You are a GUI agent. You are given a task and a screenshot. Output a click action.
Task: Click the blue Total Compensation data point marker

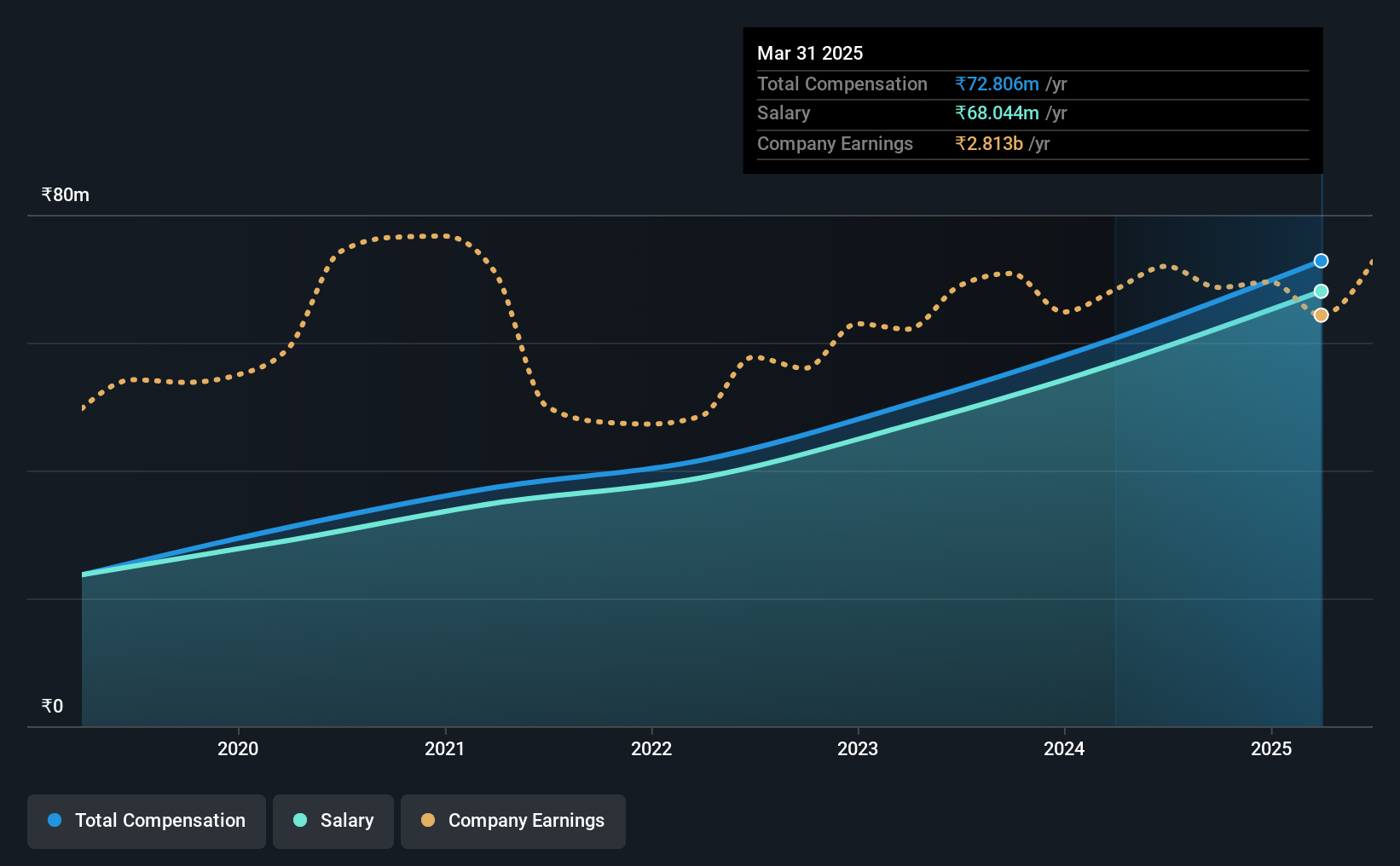[1321, 261]
